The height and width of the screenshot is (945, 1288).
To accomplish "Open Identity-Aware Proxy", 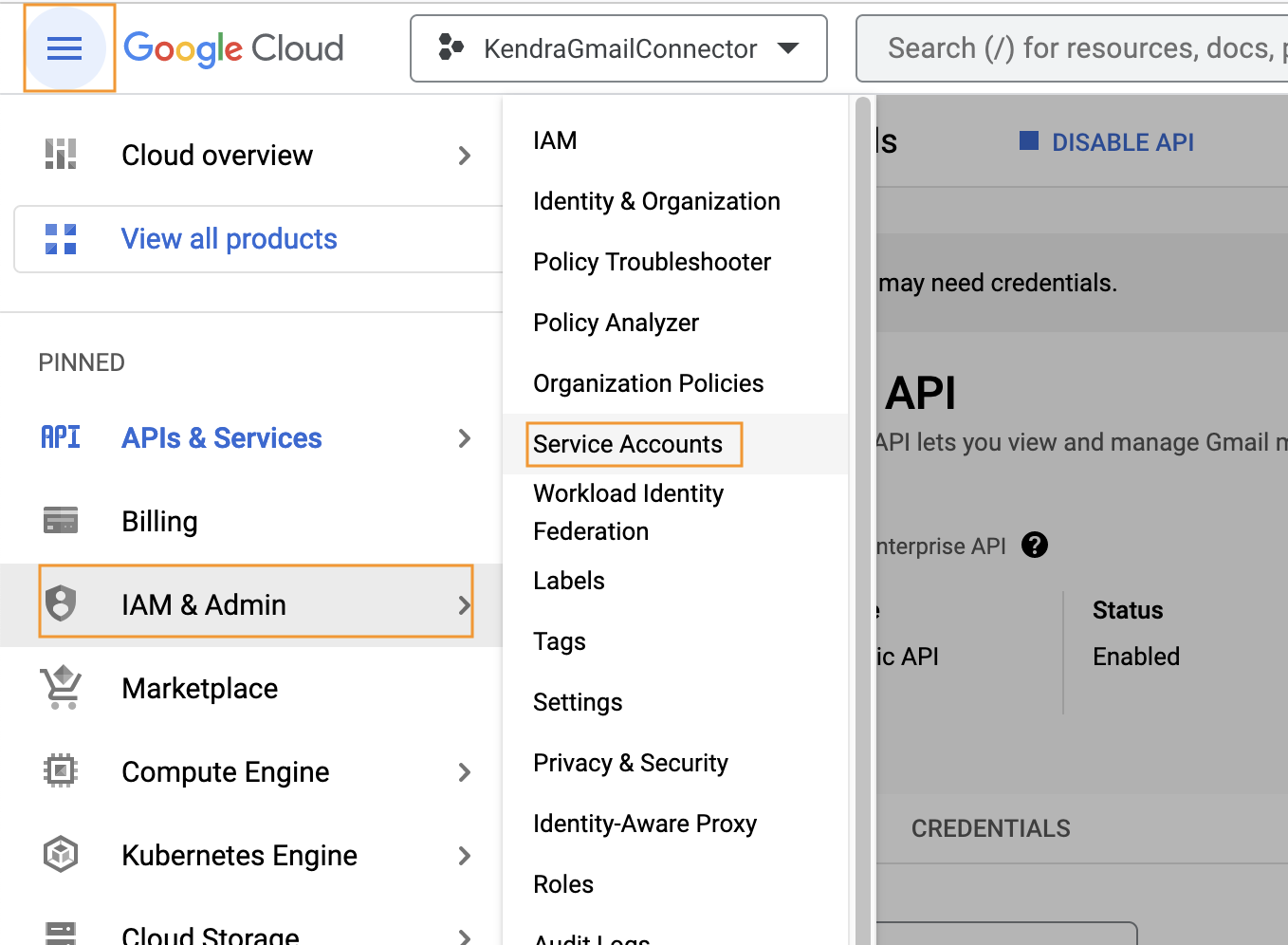I will [x=645, y=824].
